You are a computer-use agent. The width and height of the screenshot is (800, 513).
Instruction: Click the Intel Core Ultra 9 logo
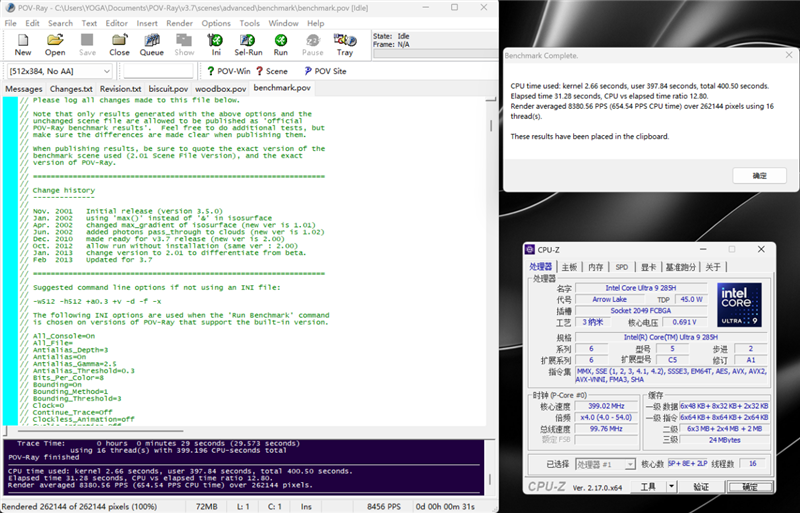739,305
